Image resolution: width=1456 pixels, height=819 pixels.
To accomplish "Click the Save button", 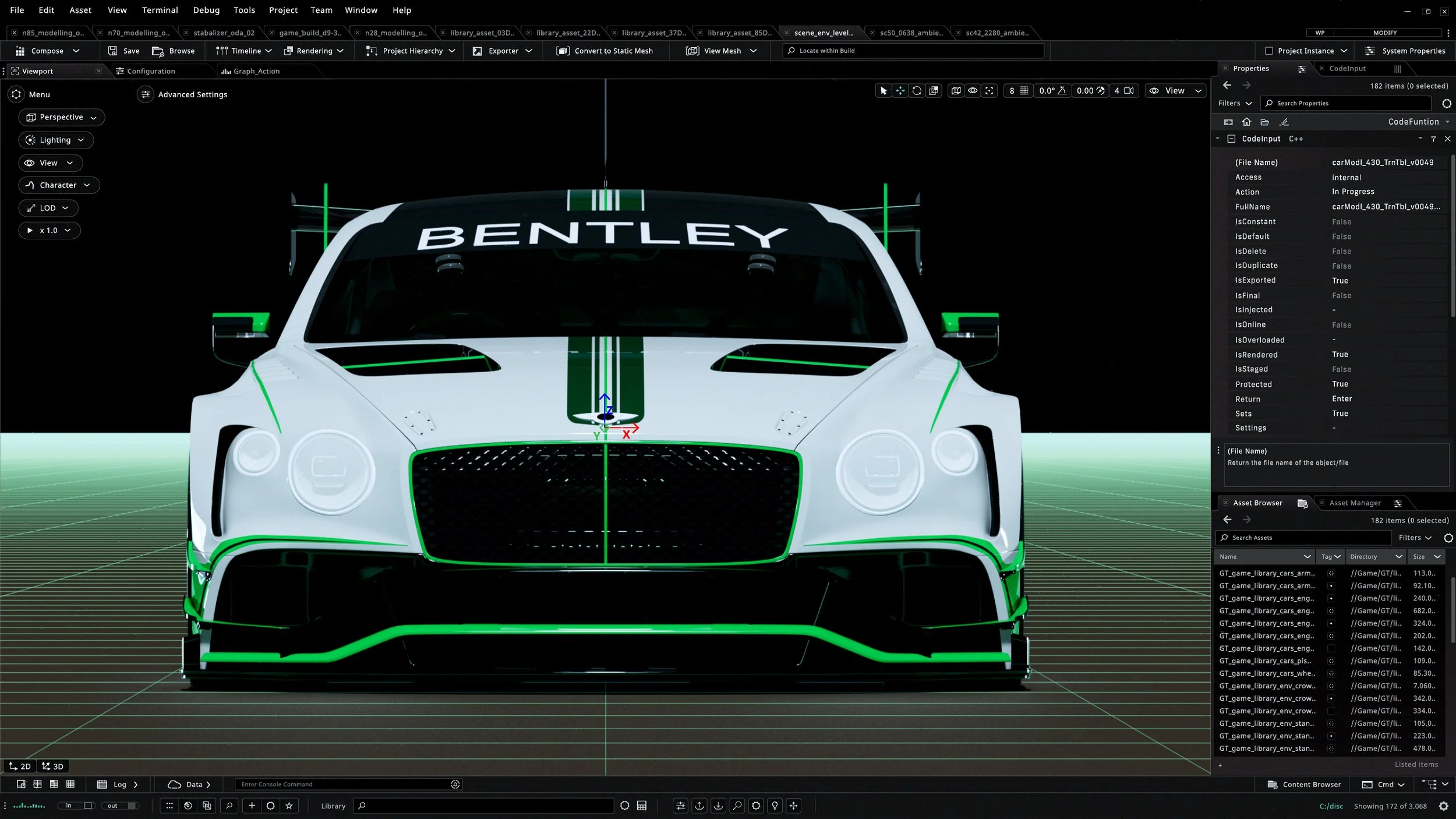I will click(x=124, y=51).
